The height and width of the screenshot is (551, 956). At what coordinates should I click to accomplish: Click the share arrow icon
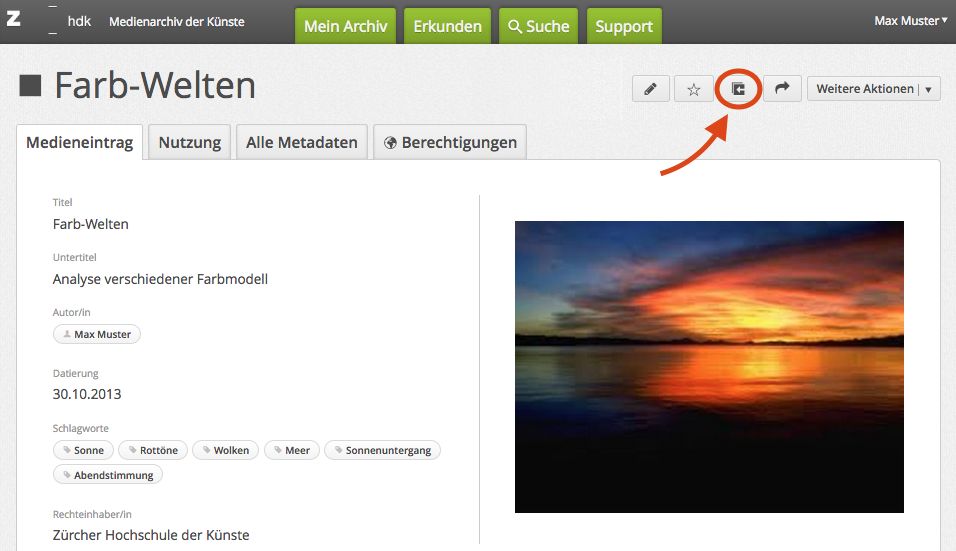click(x=782, y=89)
